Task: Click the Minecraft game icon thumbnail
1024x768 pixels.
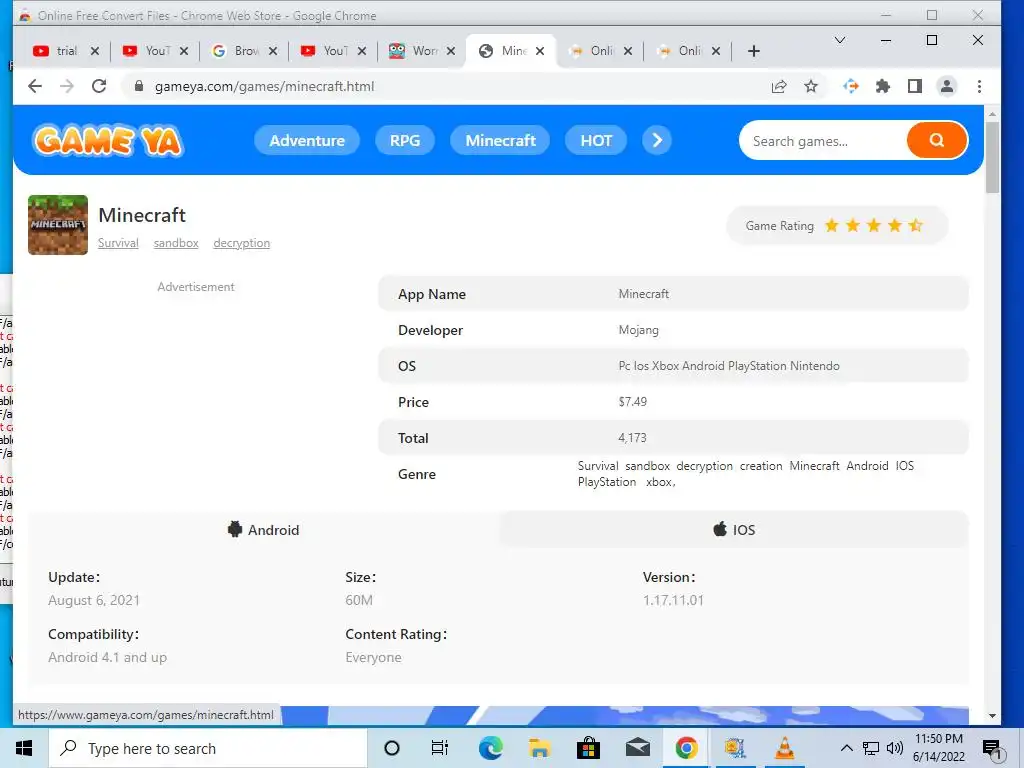Action: tap(57, 225)
